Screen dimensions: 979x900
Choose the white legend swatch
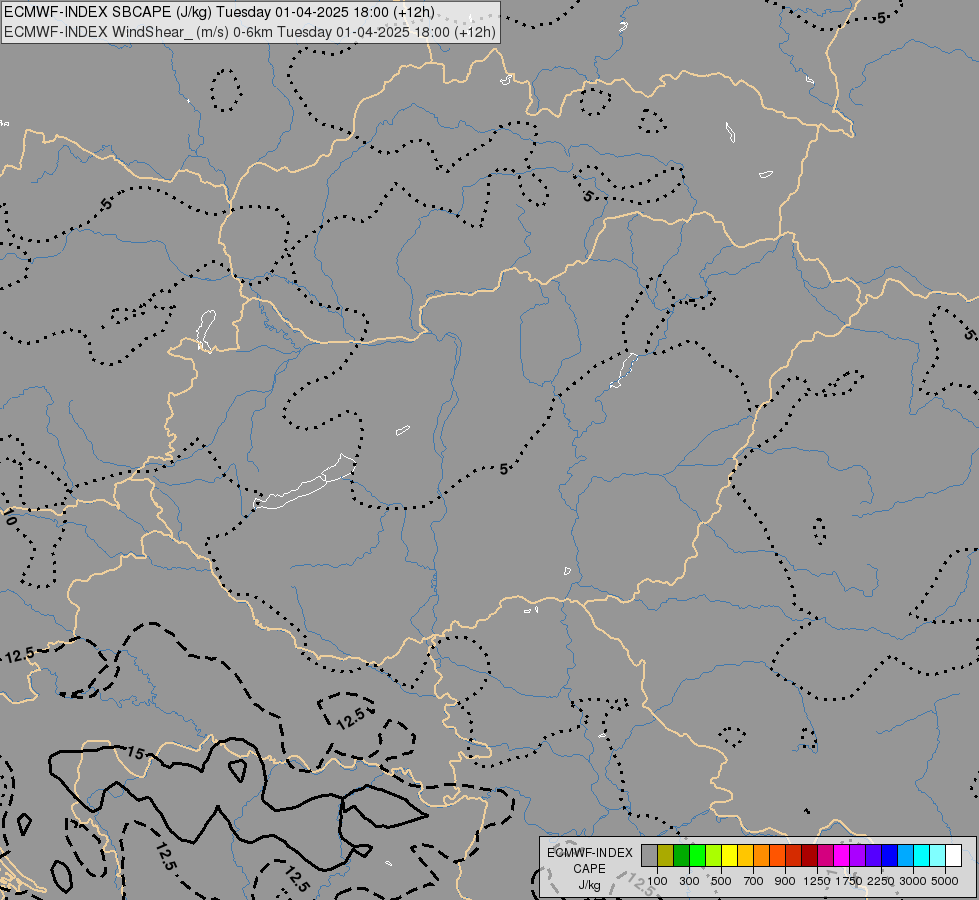[x=954, y=855]
